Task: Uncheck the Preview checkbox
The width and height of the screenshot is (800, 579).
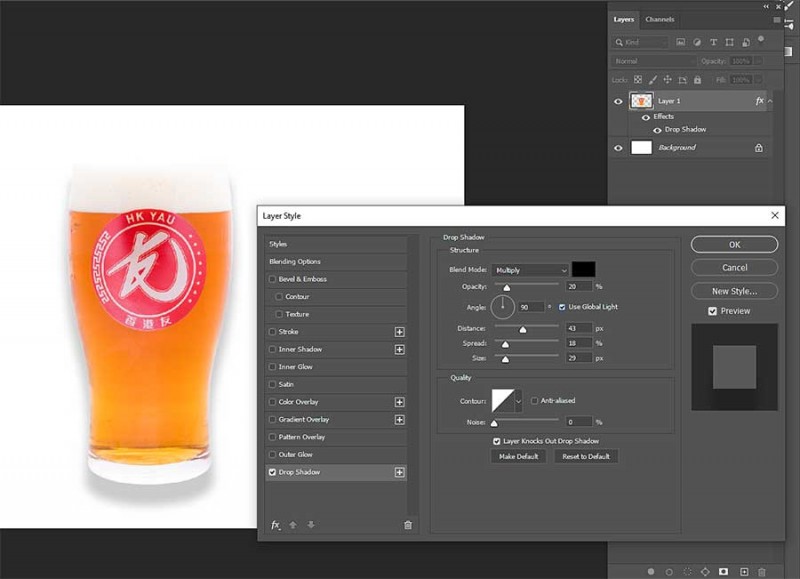Action: point(713,311)
